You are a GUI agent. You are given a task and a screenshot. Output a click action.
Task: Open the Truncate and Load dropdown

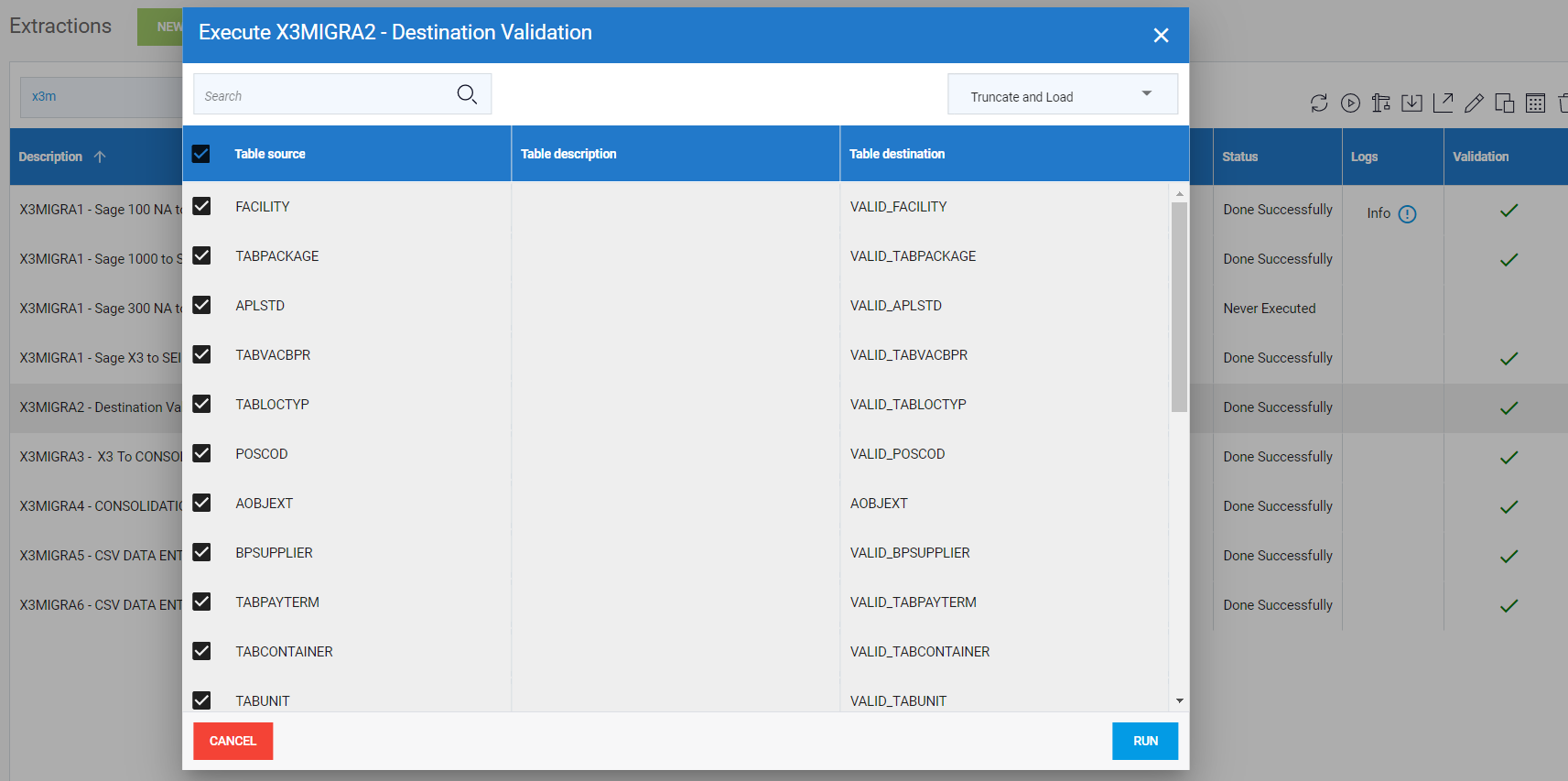pos(1062,95)
